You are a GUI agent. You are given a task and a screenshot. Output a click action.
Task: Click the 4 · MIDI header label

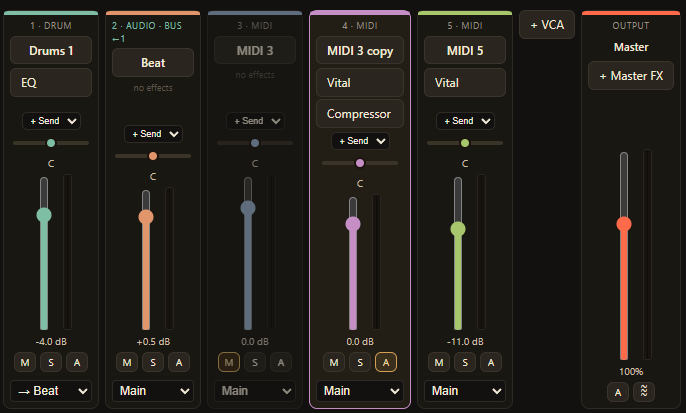click(360, 26)
